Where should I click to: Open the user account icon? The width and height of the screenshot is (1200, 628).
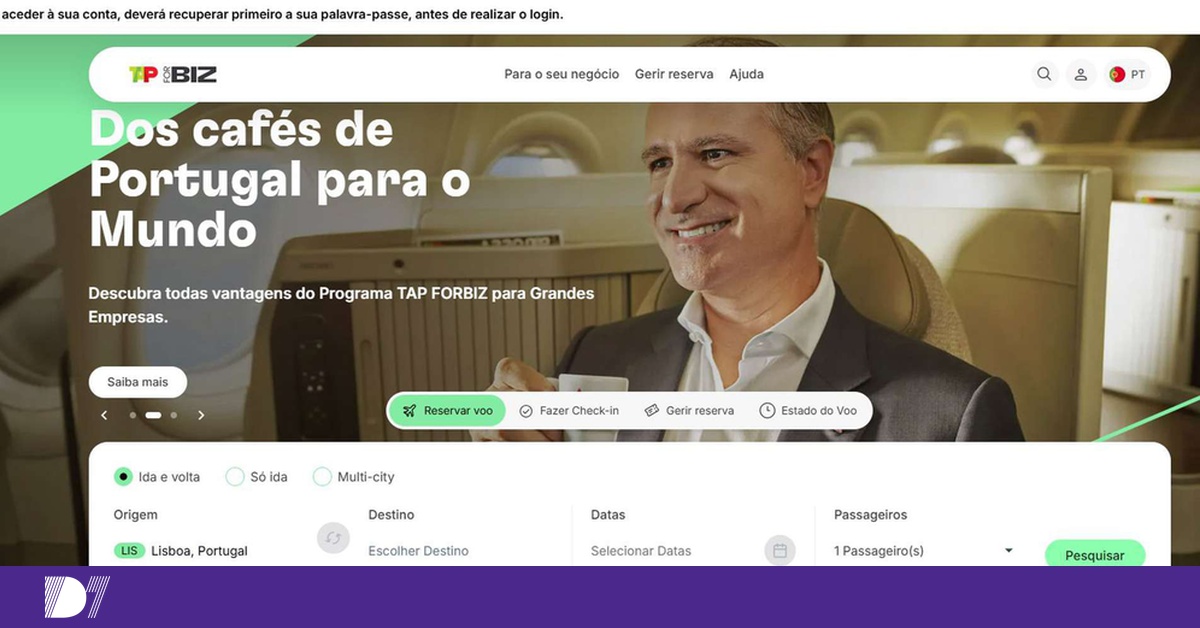coord(1081,74)
